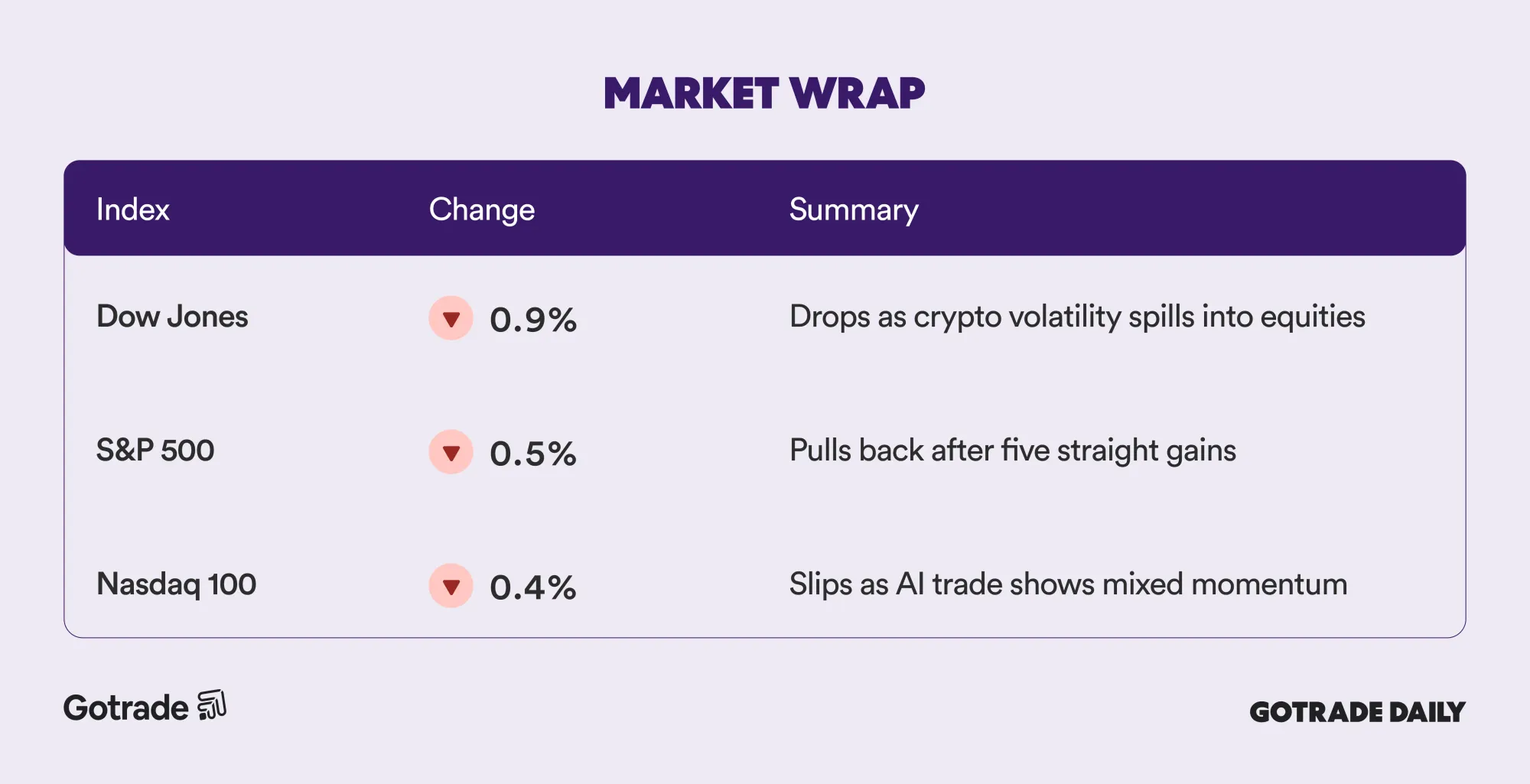
Task: Click the S&P 500 index name
Action: point(155,451)
